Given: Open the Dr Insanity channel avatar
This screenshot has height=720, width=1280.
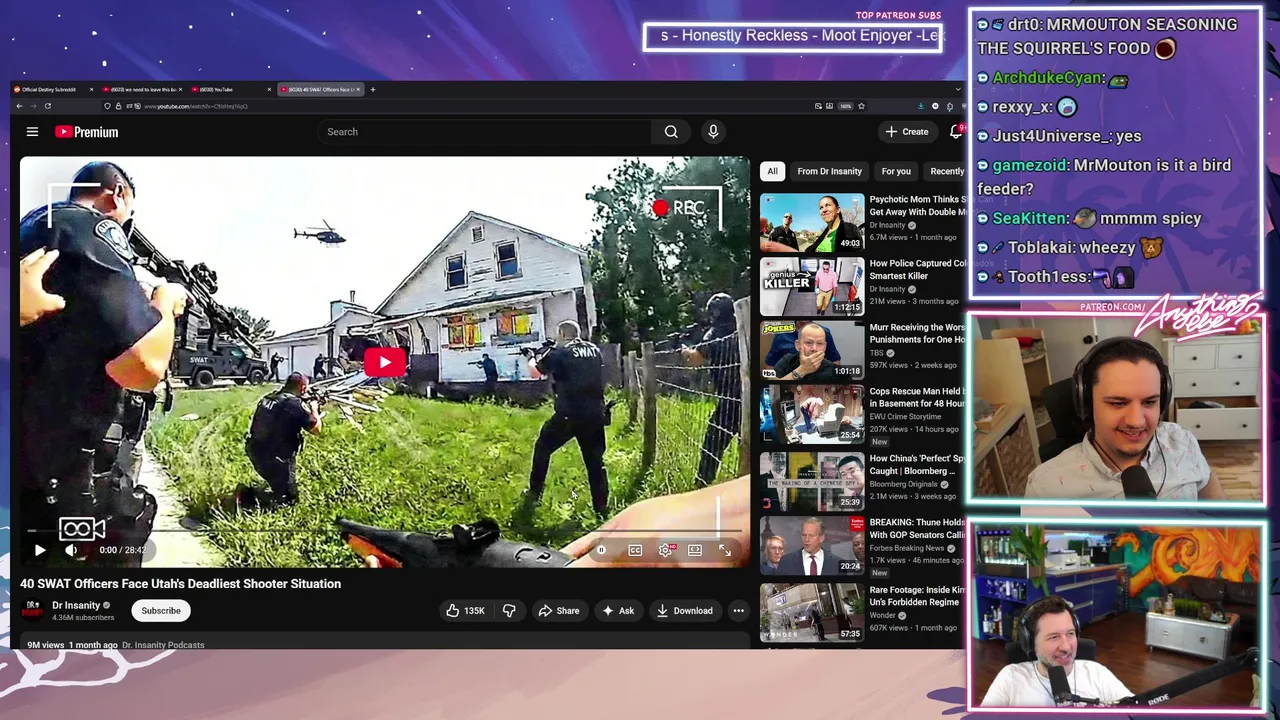Looking at the screenshot, I should [33, 609].
